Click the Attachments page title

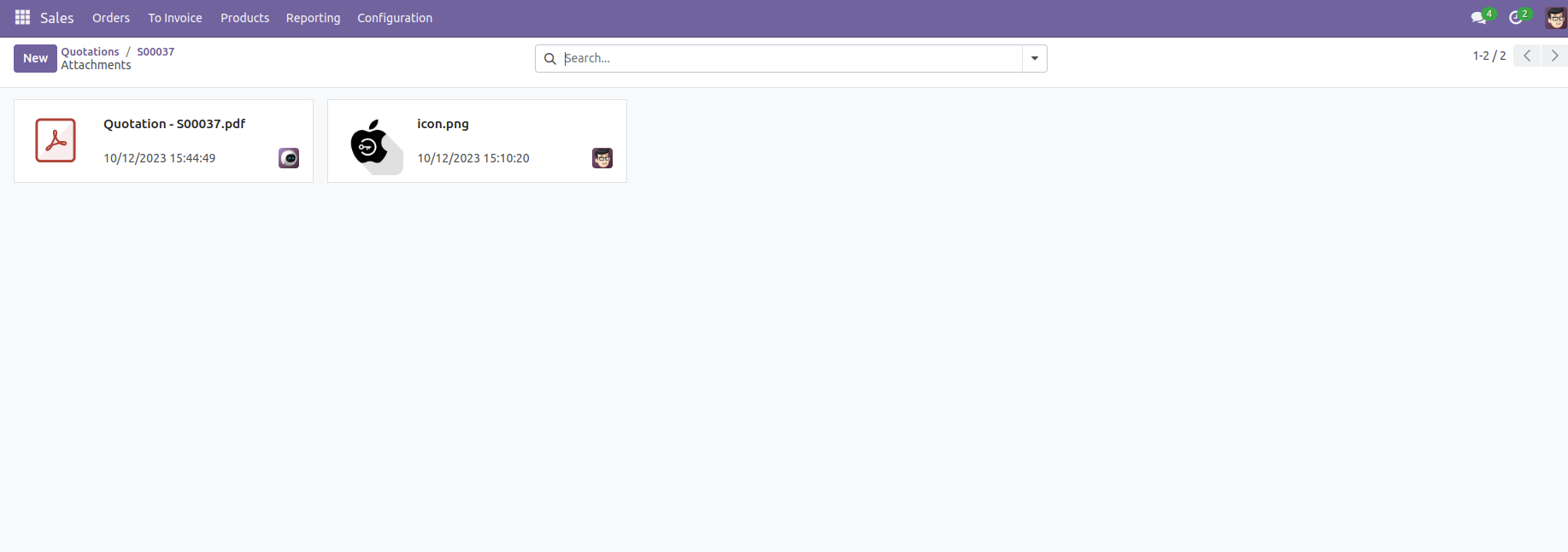click(96, 65)
